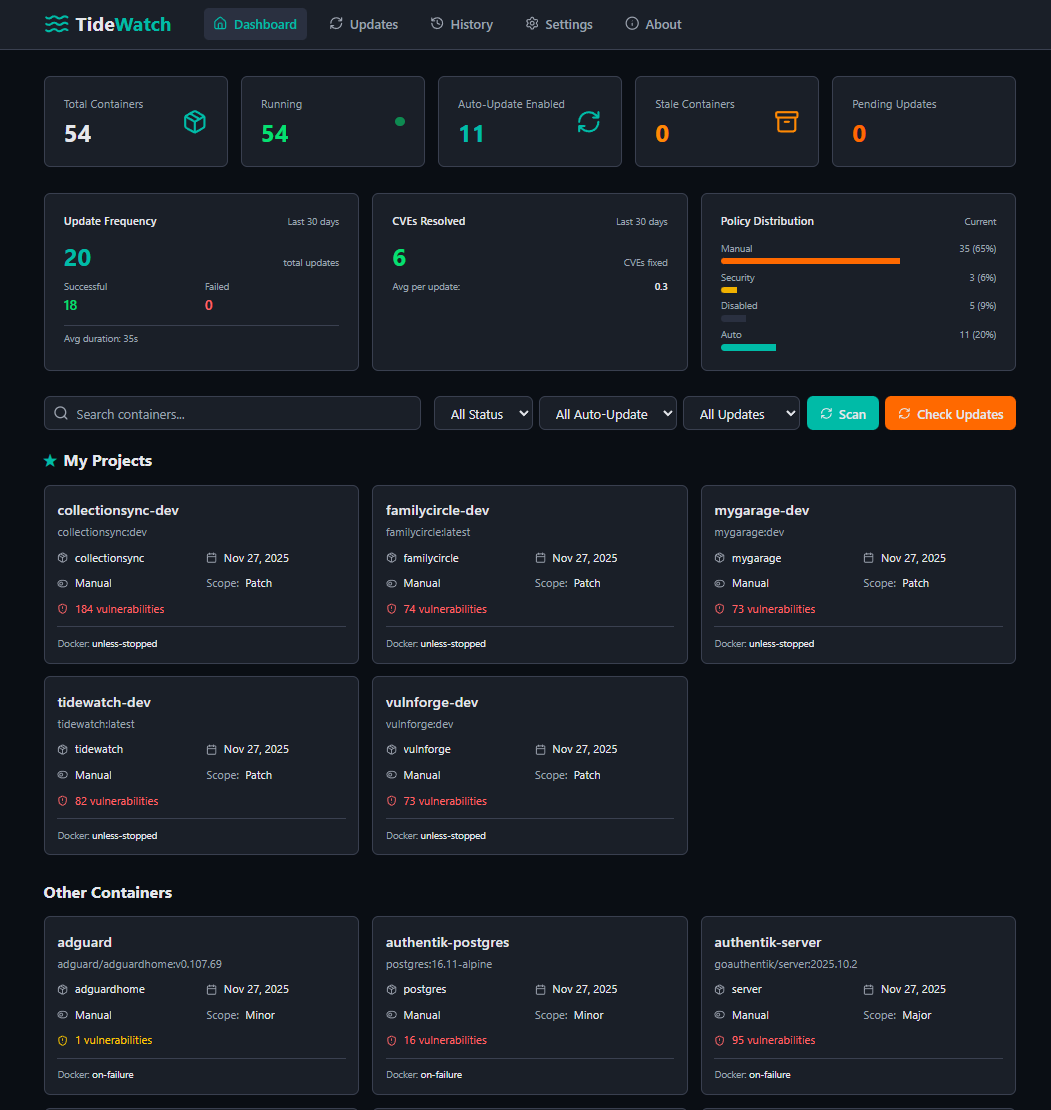Expand the All Auto-Update dropdown

(607, 414)
